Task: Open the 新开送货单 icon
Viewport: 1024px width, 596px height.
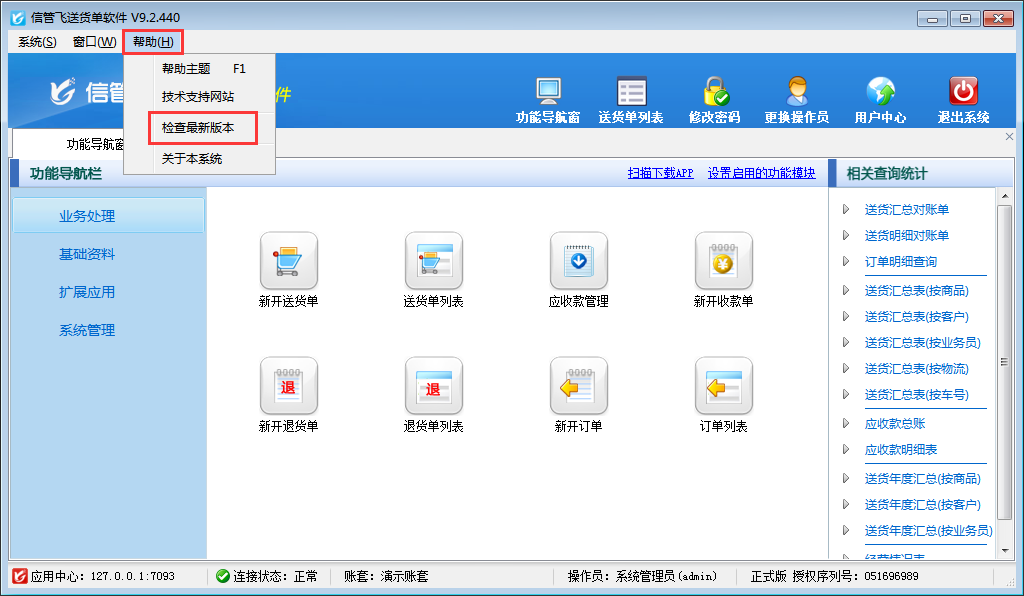Action: coord(288,261)
